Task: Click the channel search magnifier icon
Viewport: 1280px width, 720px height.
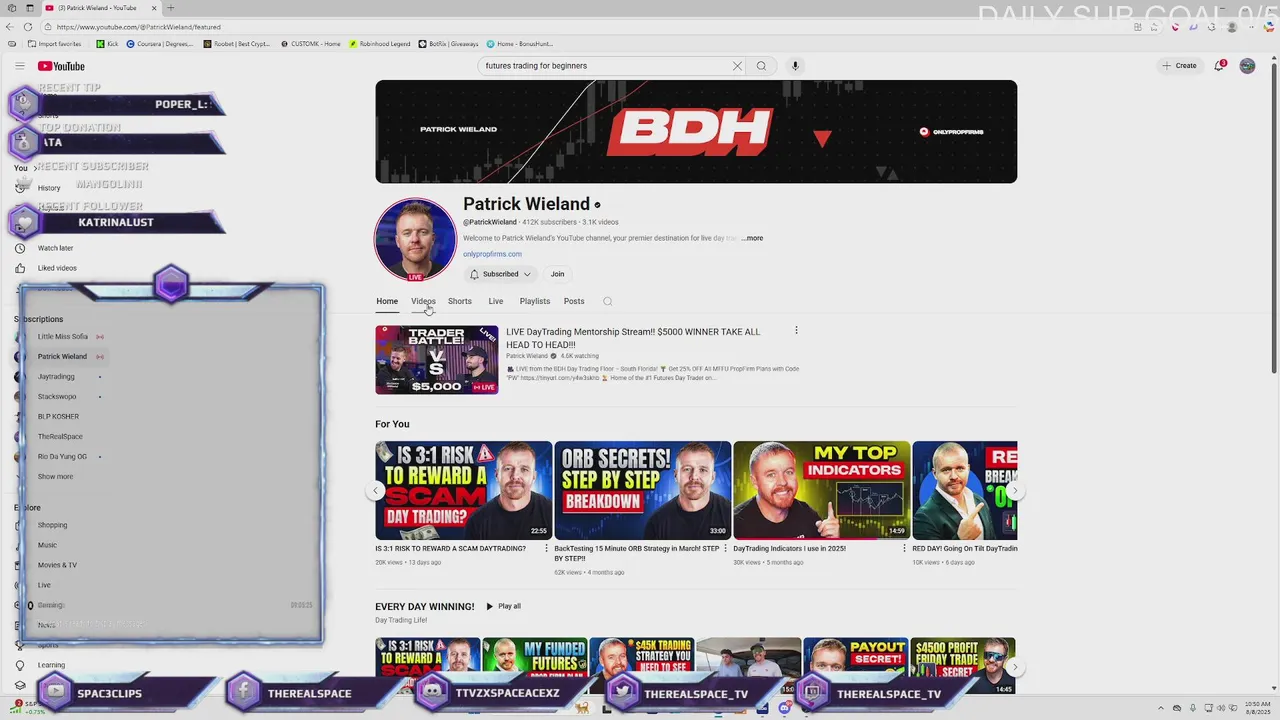Action: pos(607,301)
